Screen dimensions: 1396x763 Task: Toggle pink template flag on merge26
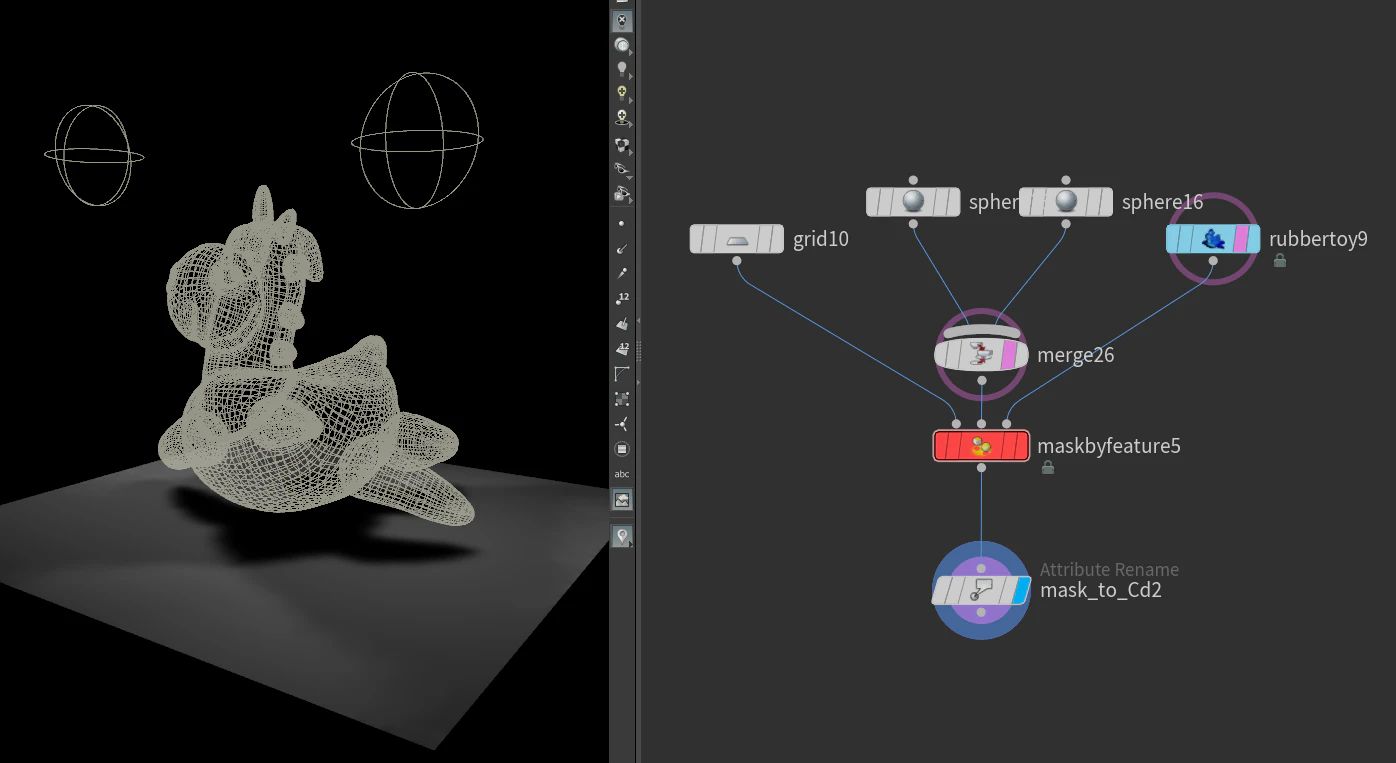tap(1009, 355)
